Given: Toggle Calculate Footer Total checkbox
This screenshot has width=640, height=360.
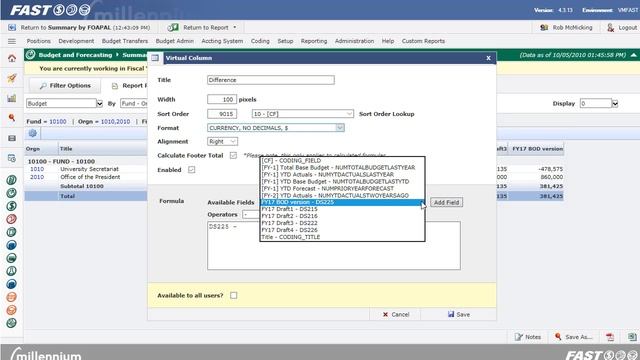Looking at the screenshot, I should (x=233, y=156).
